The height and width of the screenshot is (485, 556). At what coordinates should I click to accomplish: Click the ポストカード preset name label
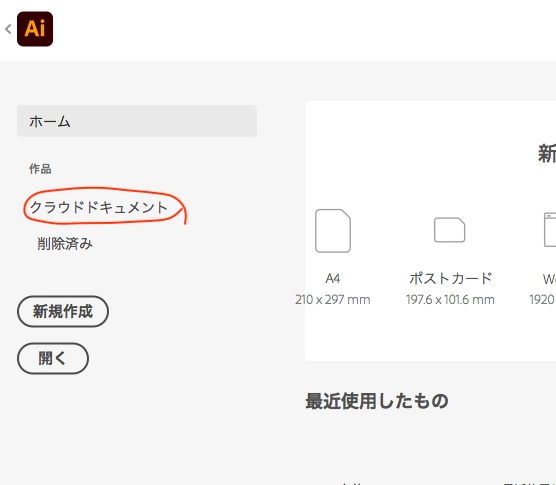coord(450,278)
